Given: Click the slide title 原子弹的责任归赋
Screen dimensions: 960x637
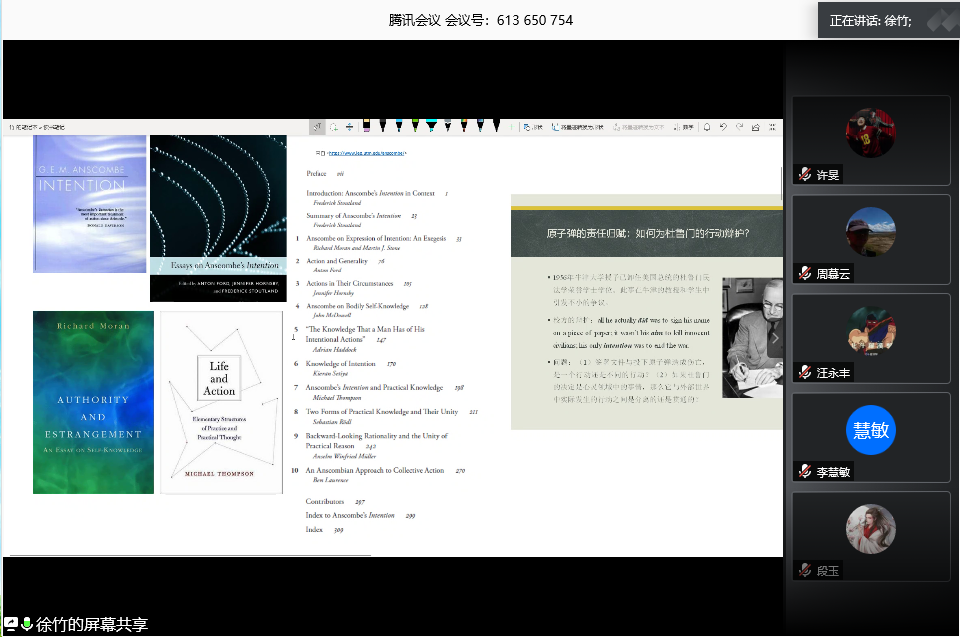Looking at the screenshot, I should point(648,233).
